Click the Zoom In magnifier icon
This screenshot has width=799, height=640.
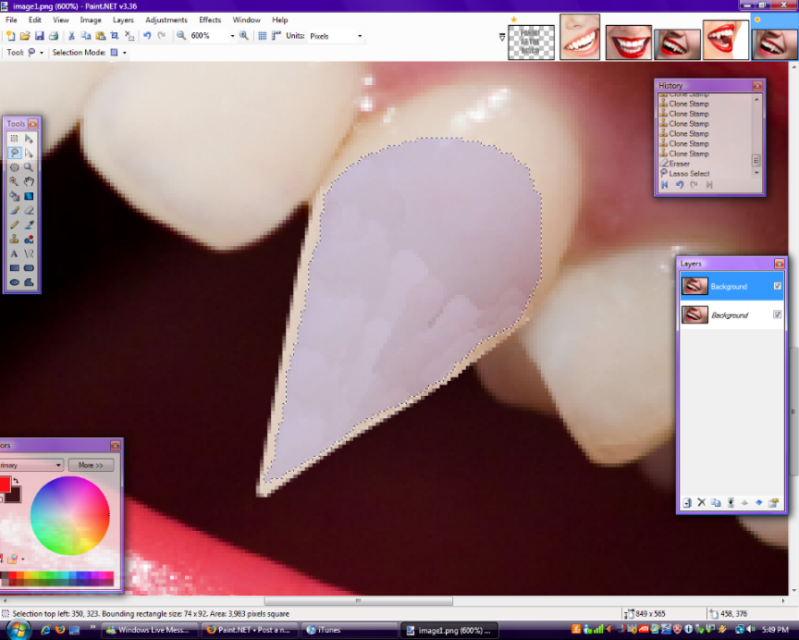click(244, 36)
